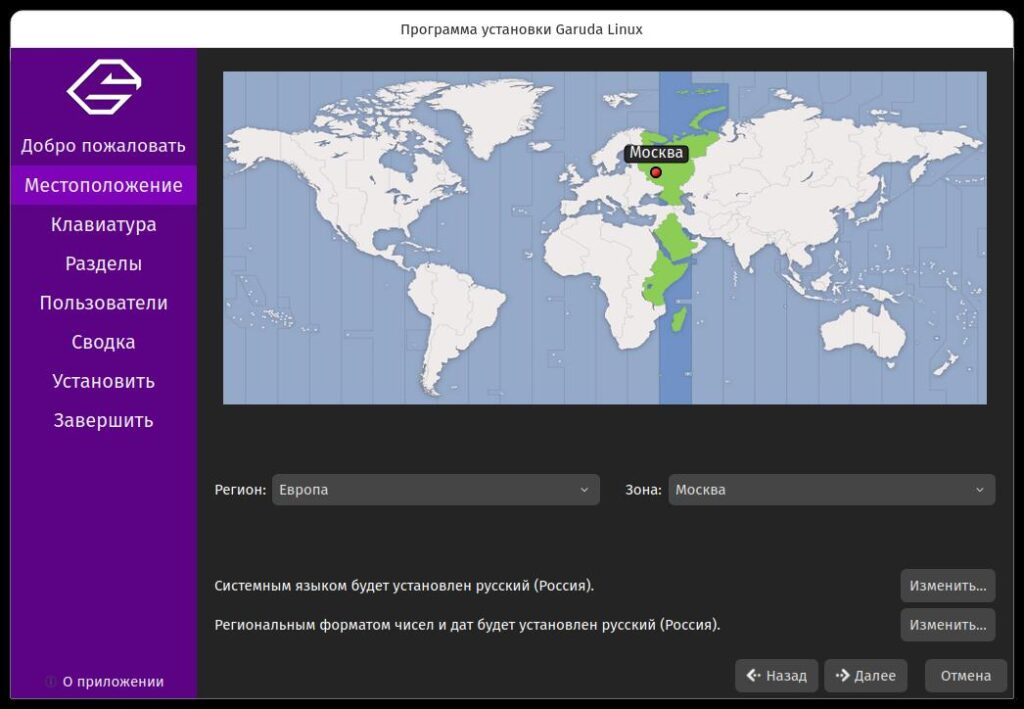Go to the «Завершить» step

pos(103,420)
